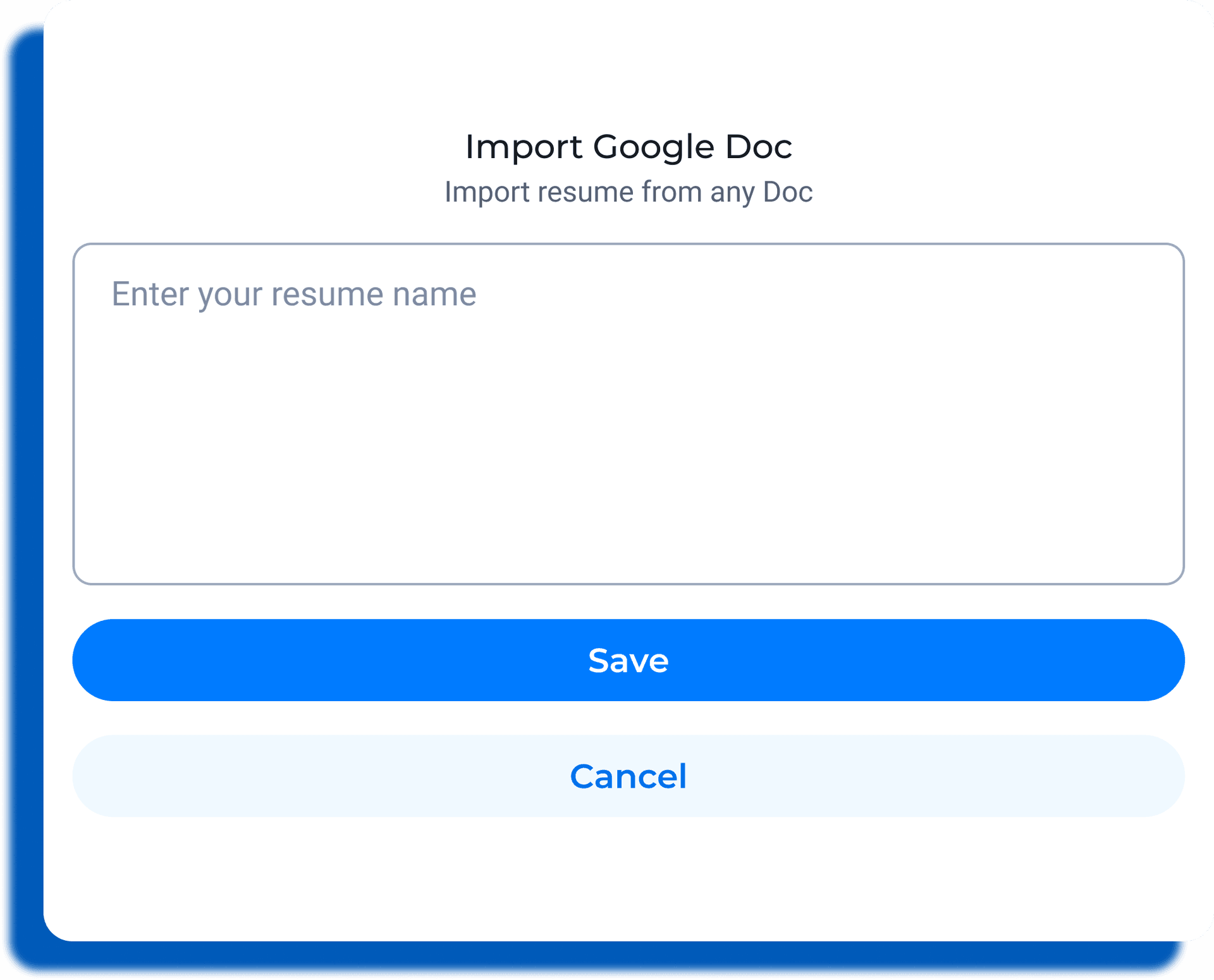
Task: Click the resume name input field
Action: (x=628, y=414)
